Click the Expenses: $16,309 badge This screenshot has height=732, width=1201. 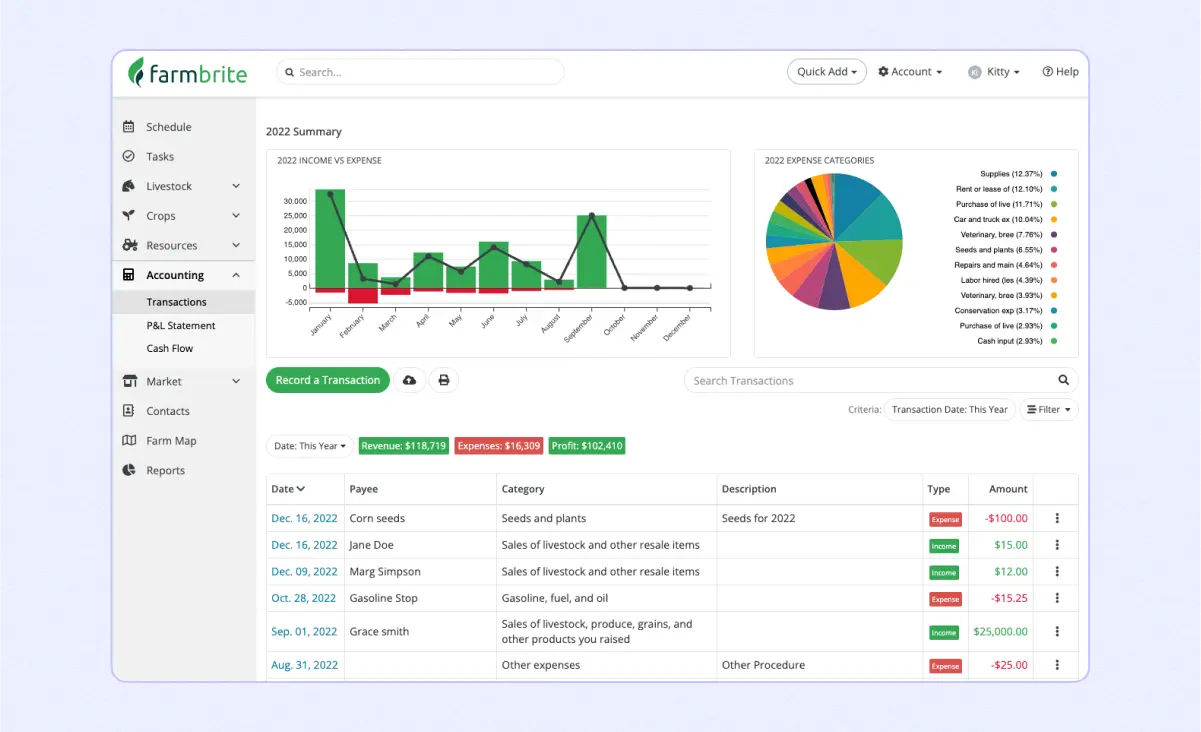click(x=499, y=446)
